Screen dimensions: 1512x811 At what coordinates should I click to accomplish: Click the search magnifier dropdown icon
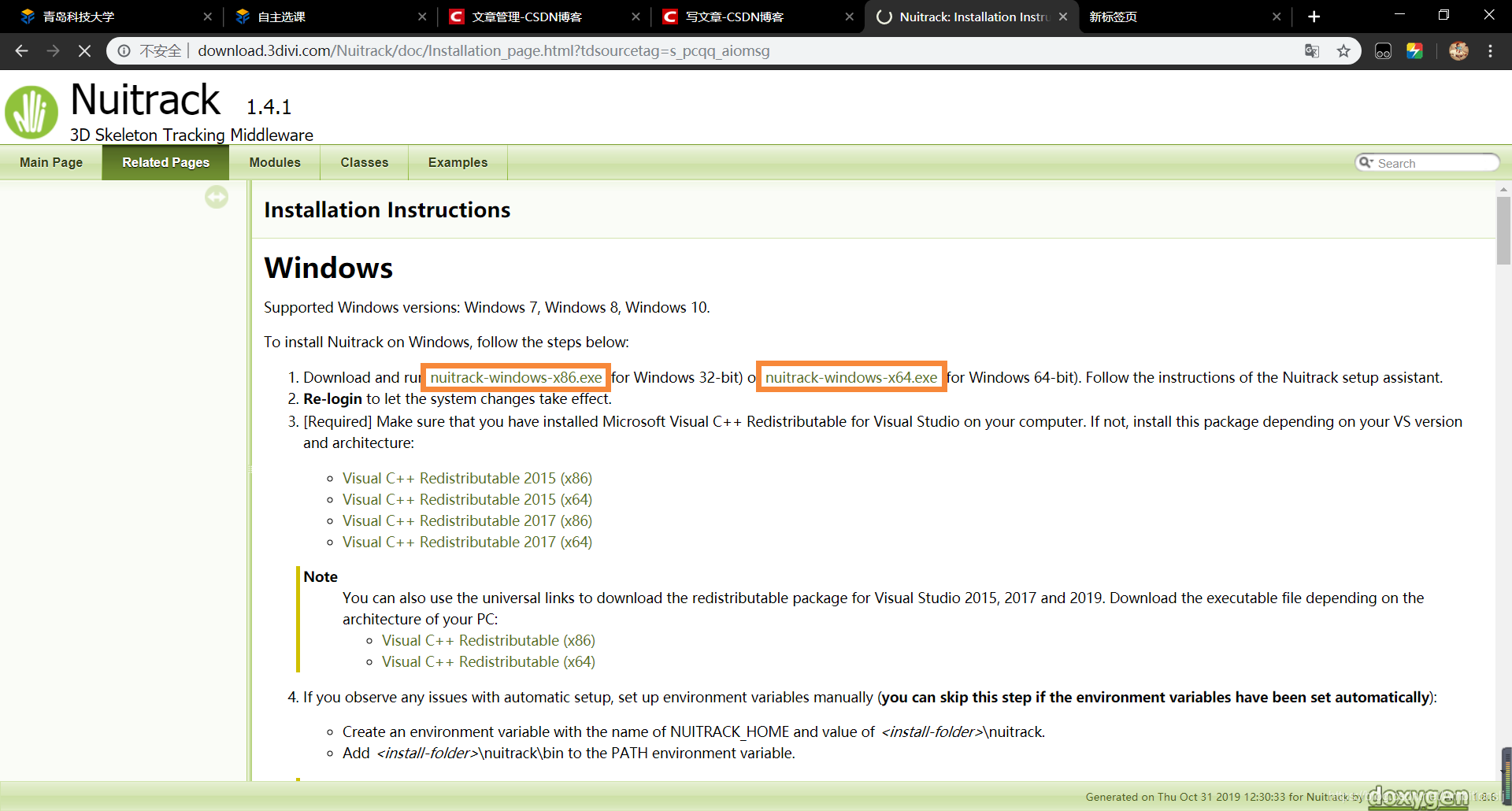tap(1366, 162)
